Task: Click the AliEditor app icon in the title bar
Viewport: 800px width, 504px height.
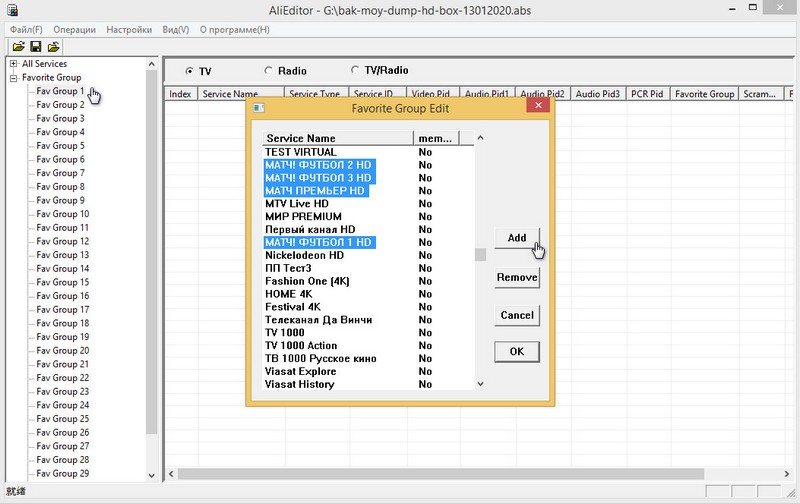Action: (x=12, y=10)
